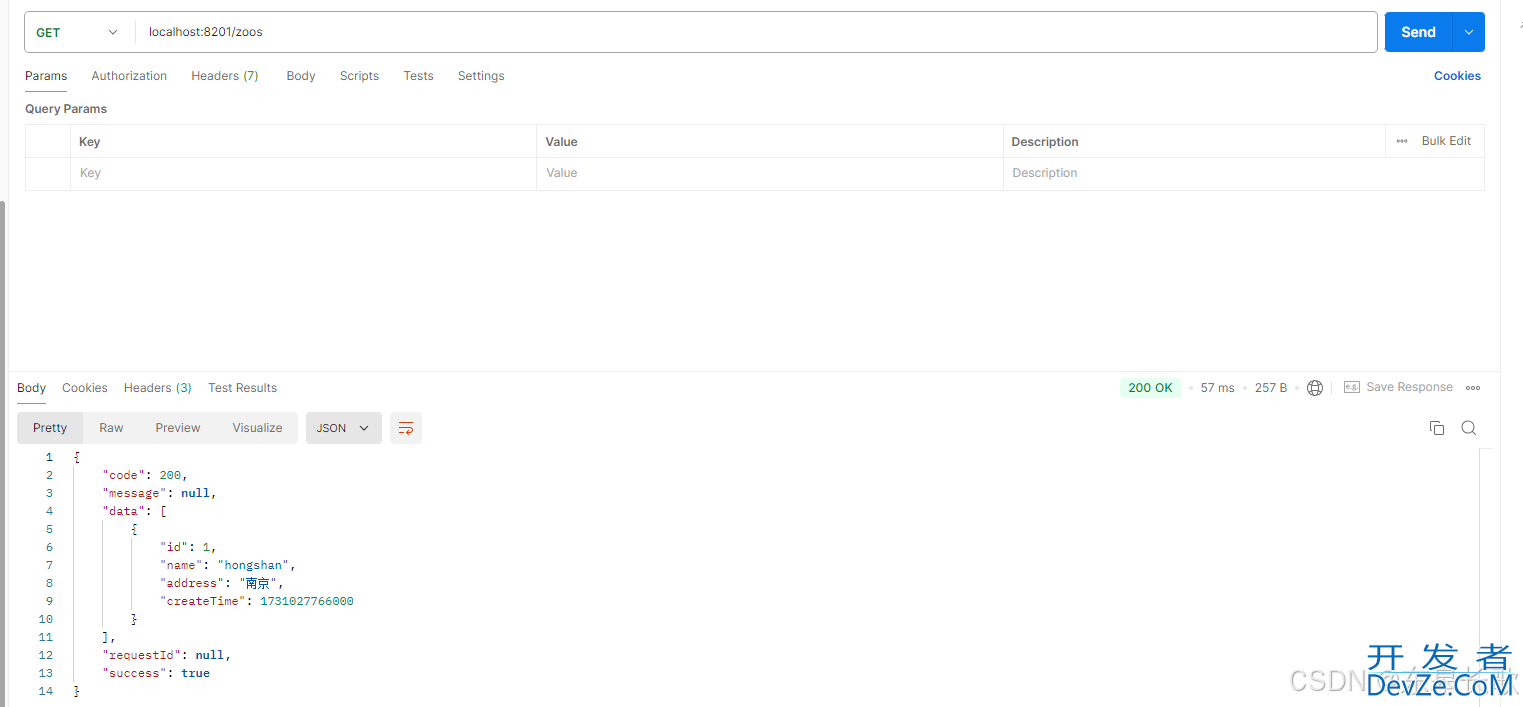Viewport: 1523px width, 707px height.
Task: Open the response Headers (3) tab
Action: [158, 388]
